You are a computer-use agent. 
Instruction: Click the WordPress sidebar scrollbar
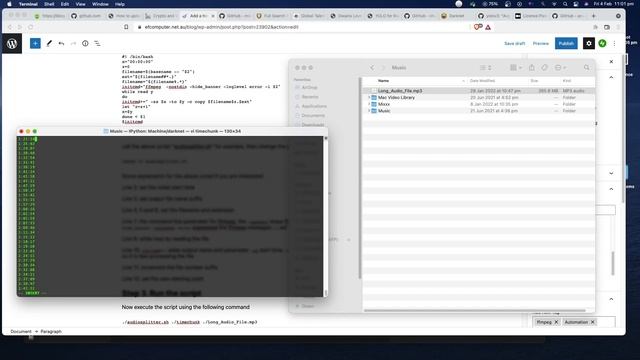point(613,263)
